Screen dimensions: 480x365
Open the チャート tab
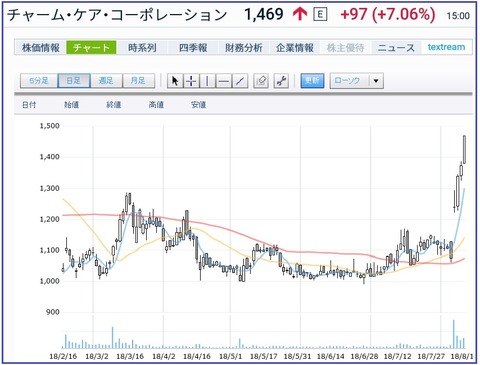pyautogui.click(x=91, y=47)
